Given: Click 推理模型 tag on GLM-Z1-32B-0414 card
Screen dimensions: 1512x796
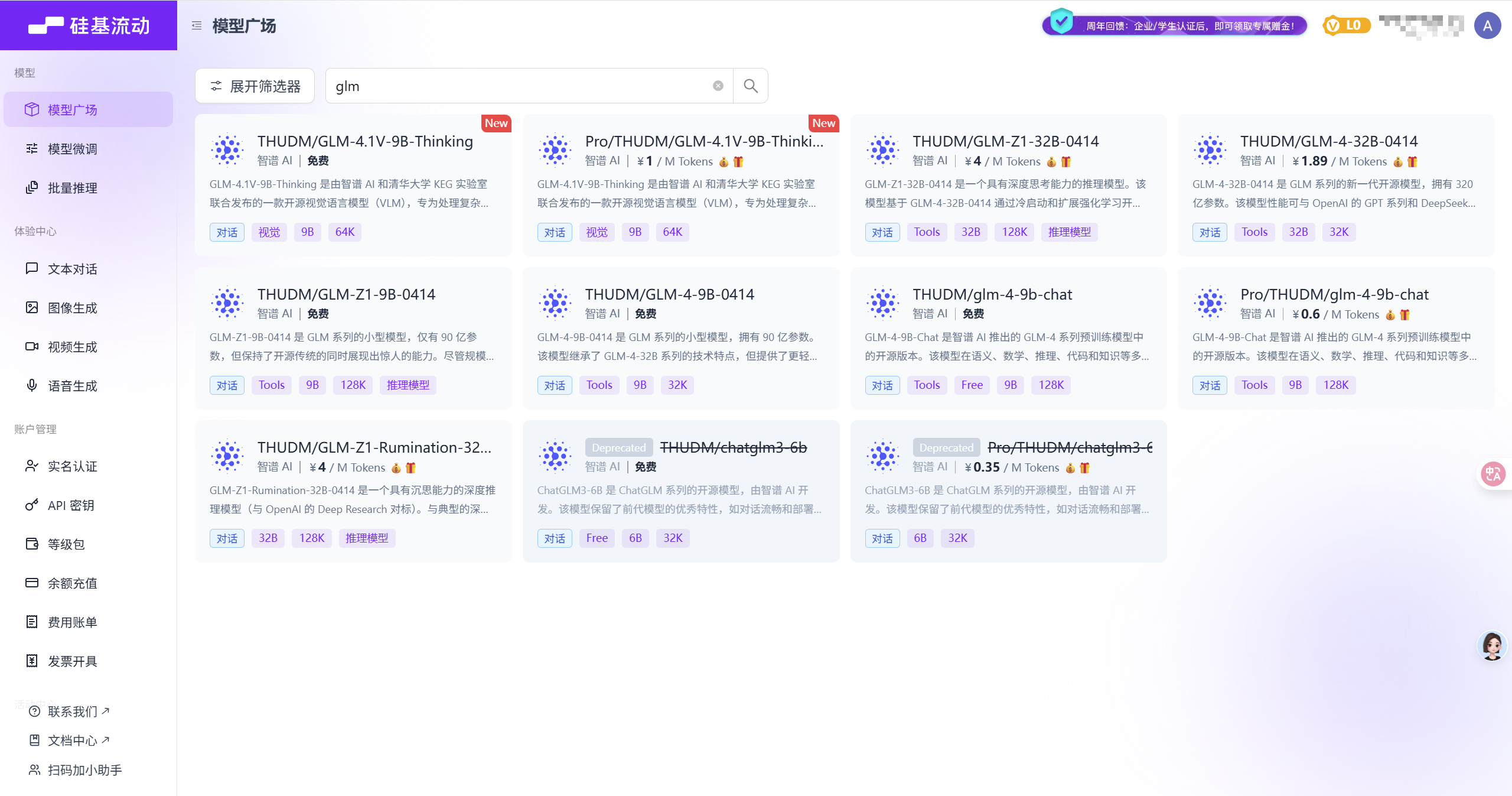Looking at the screenshot, I should 1070,232.
